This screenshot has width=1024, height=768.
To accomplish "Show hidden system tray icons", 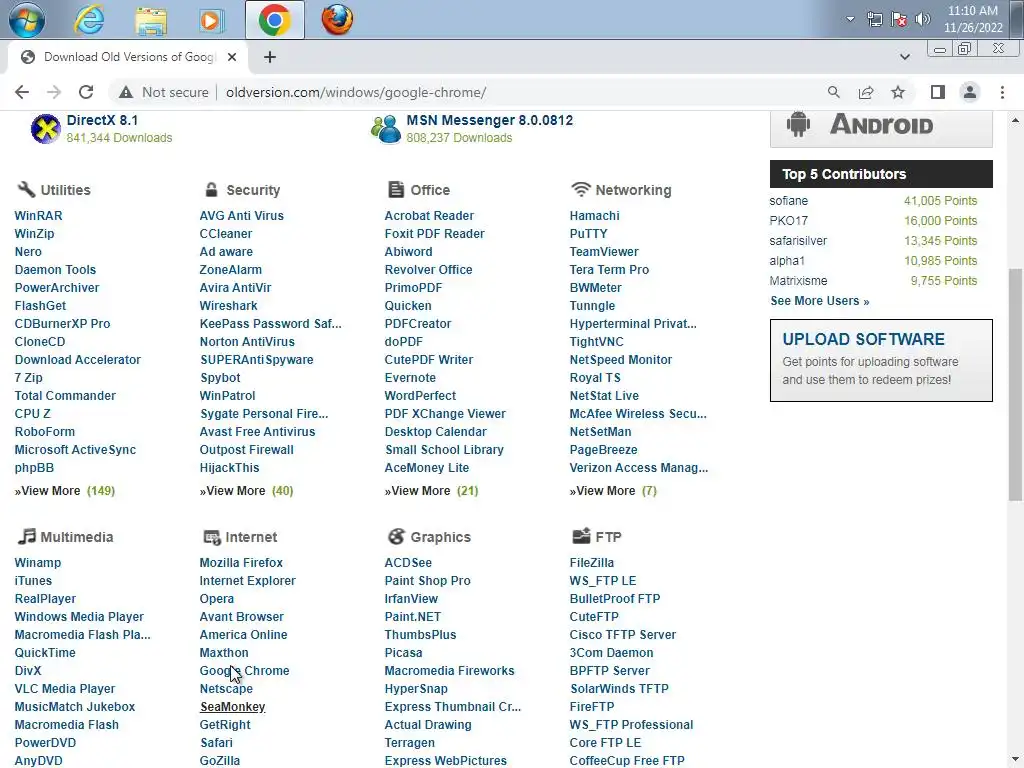I will tap(850, 19).
